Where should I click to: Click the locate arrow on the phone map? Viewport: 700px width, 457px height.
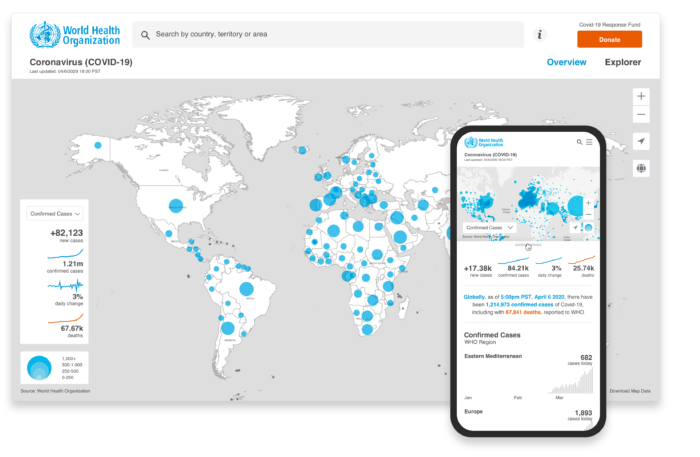(x=575, y=228)
